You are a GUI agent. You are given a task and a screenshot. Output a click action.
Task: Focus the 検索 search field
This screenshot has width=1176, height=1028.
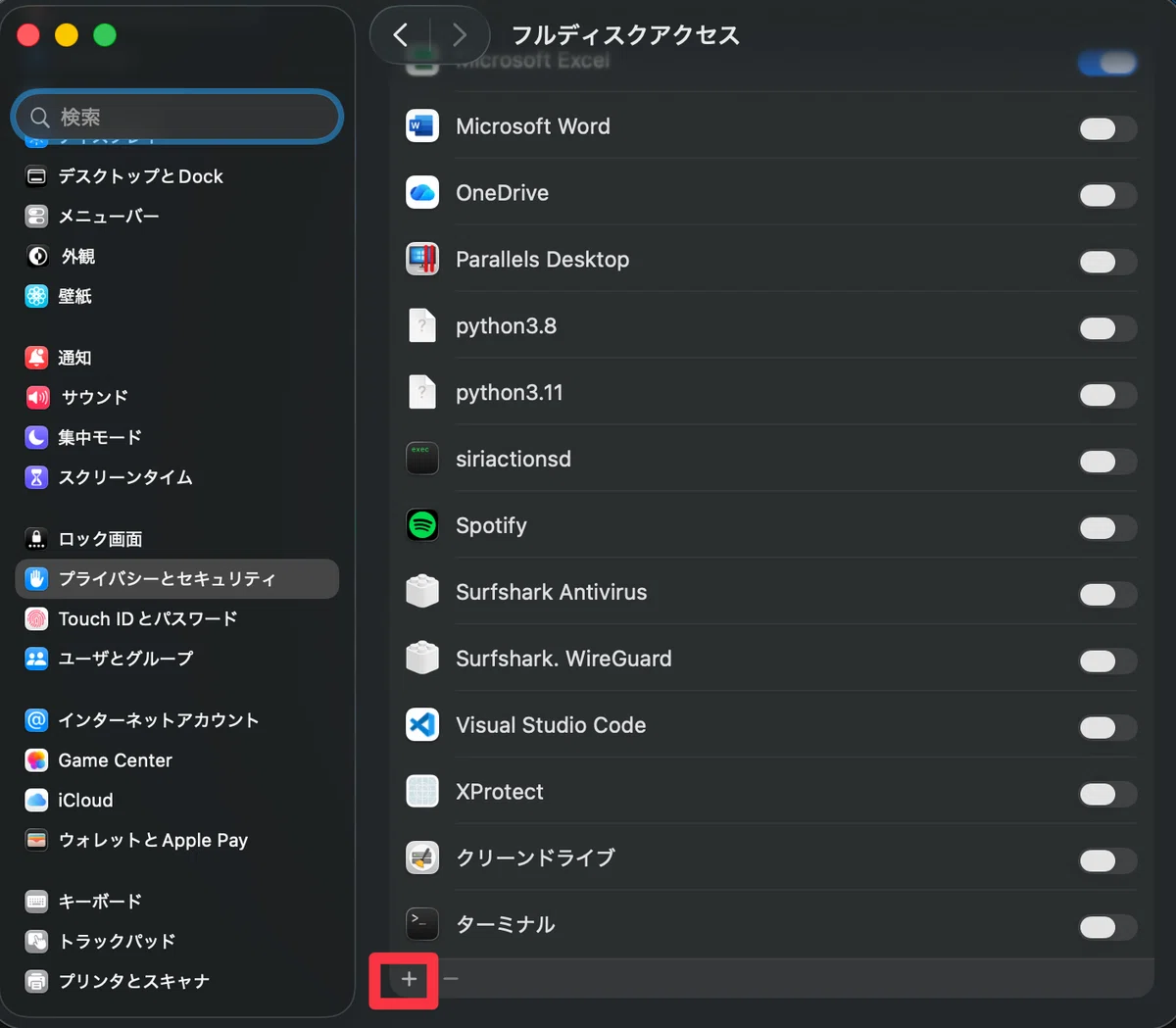177,118
